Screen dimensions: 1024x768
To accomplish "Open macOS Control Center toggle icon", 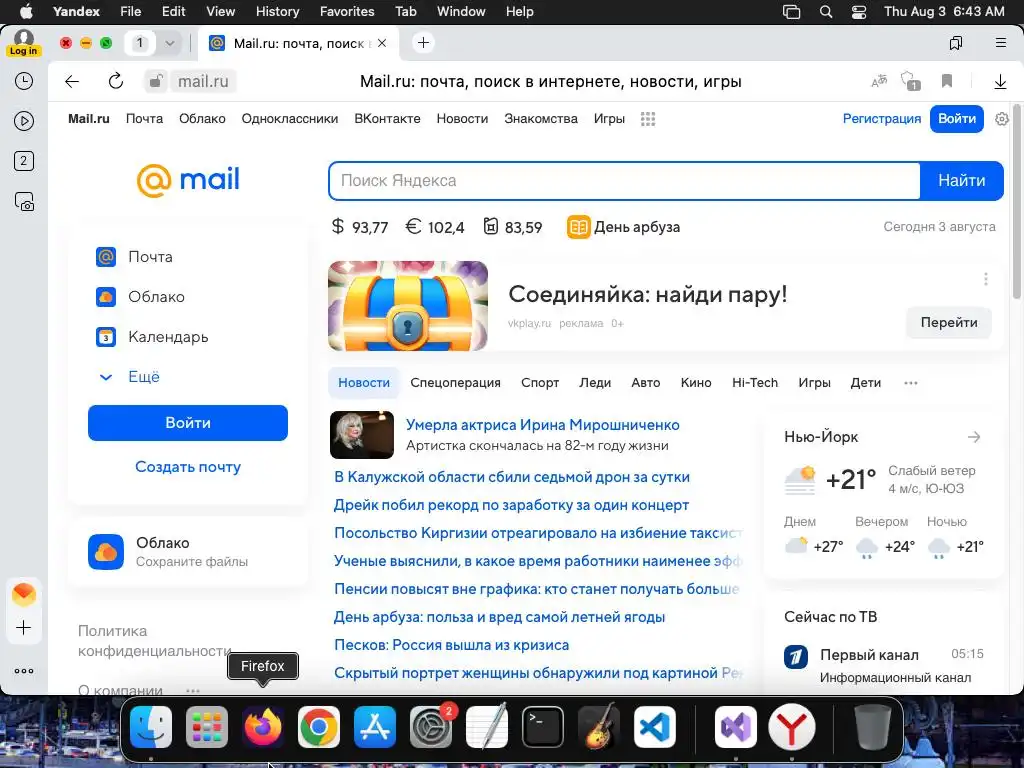I will tap(859, 12).
